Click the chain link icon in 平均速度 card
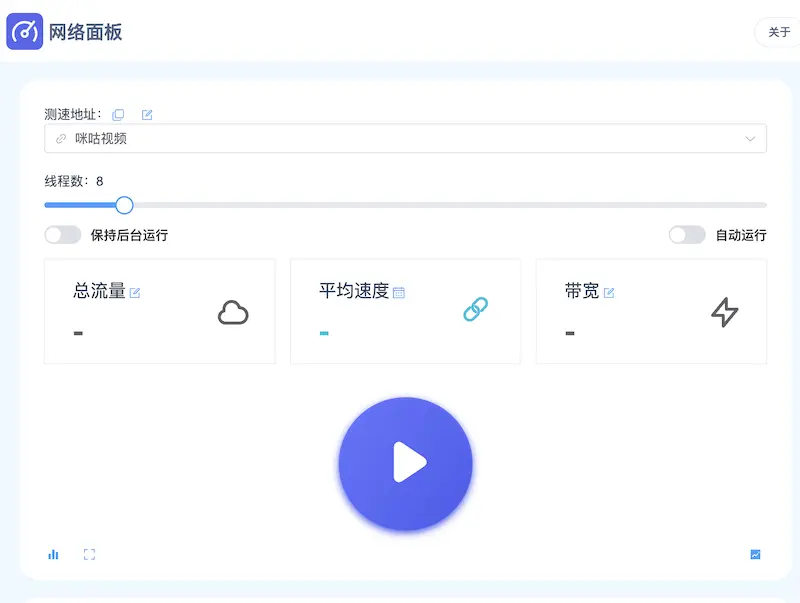The image size is (800, 603). 476,309
